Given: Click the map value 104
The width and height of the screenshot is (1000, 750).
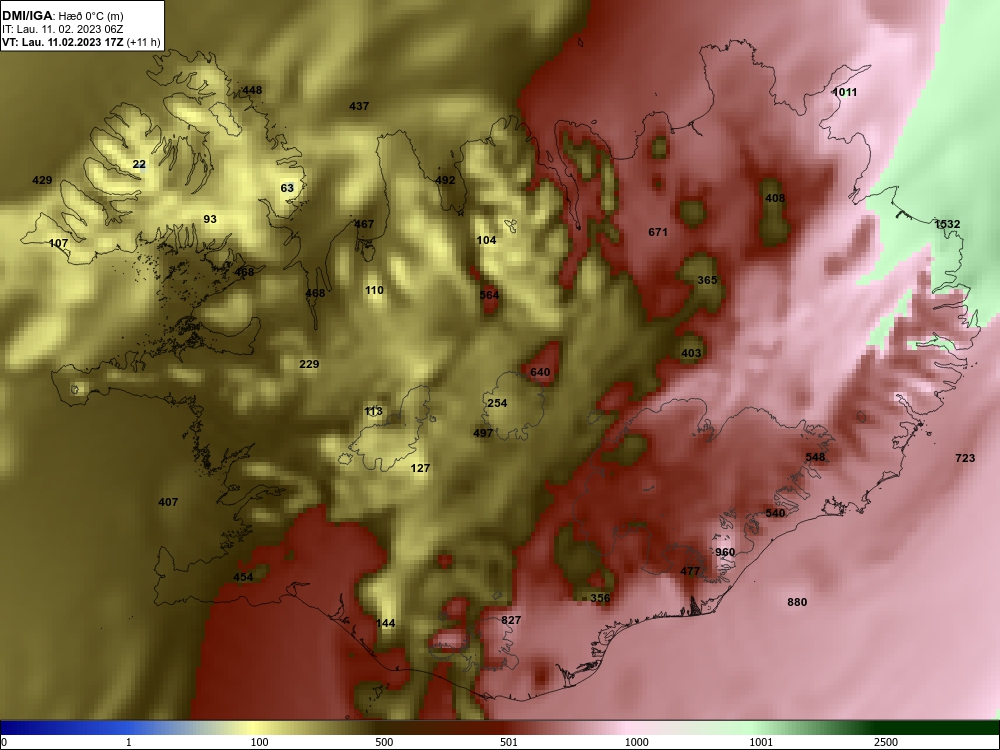Looking at the screenshot, I should [x=487, y=240].
